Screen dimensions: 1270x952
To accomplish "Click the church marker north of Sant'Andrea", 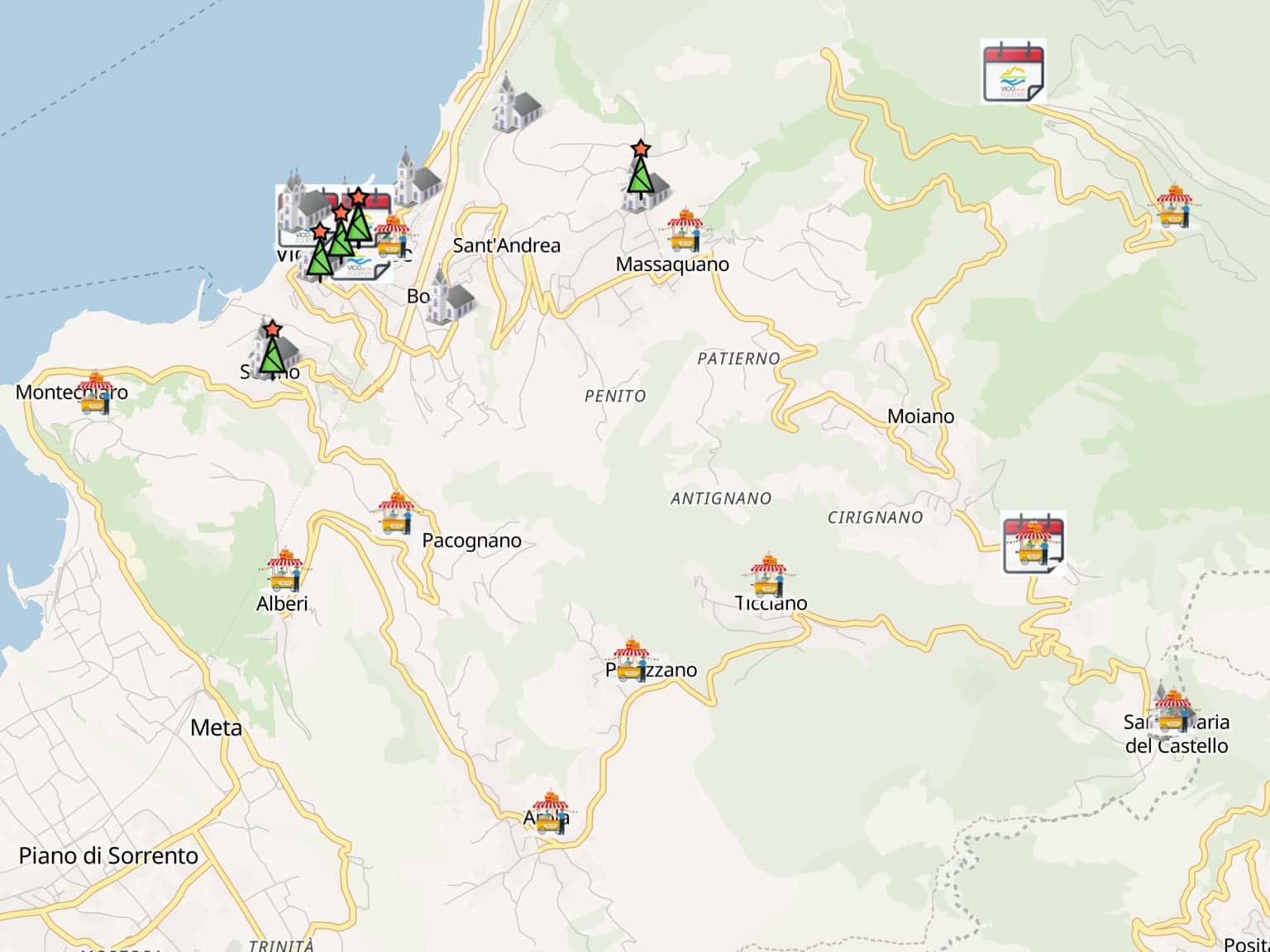I will pos(516,105).
